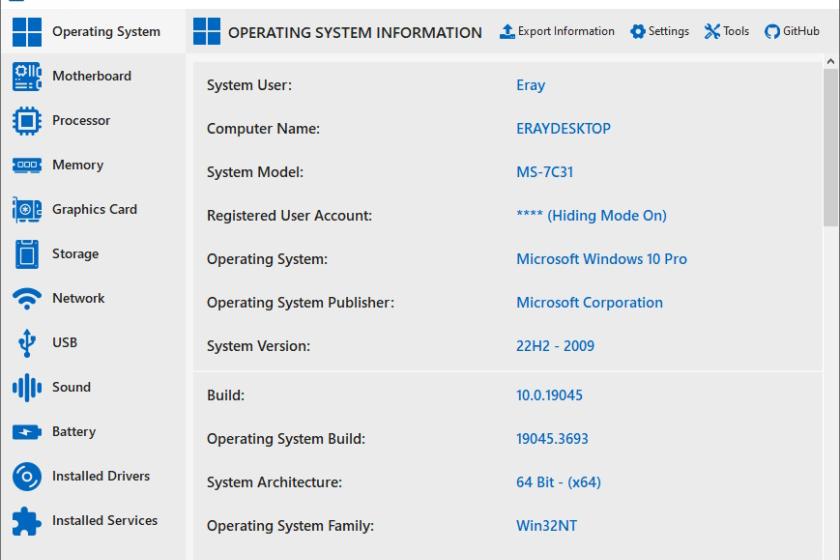This screenshot has width=840, height=560.
Task: Click the vertical scrollbar thumb
Action: (x=831, y=147)
